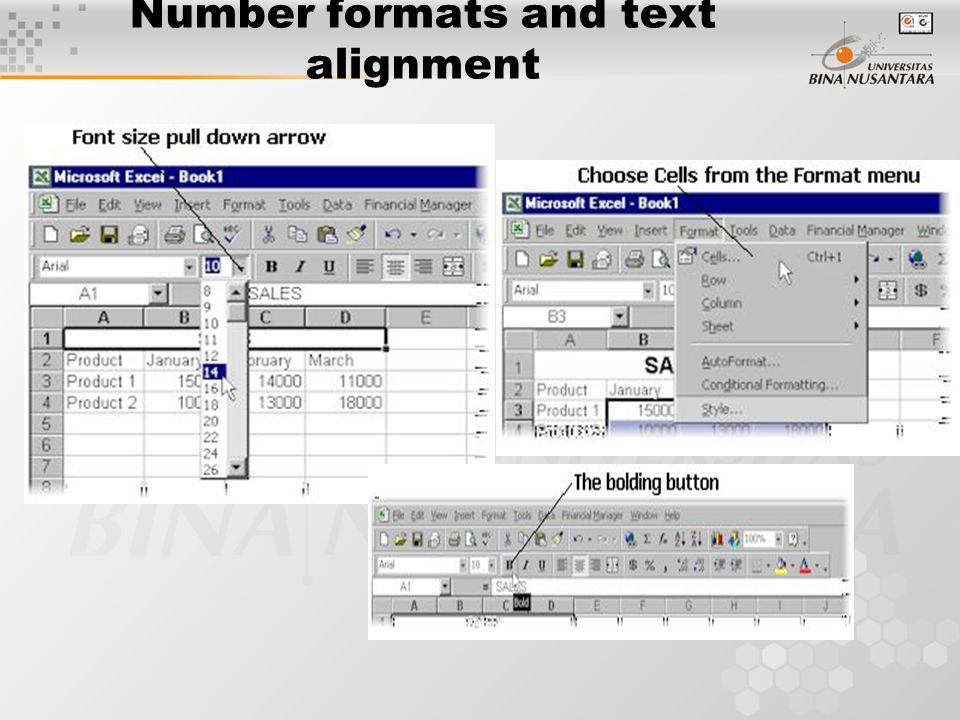The width and height of the screenshot is (960, 720).
Task: Open the Insert menu in right Excel window
Action: 650,231
